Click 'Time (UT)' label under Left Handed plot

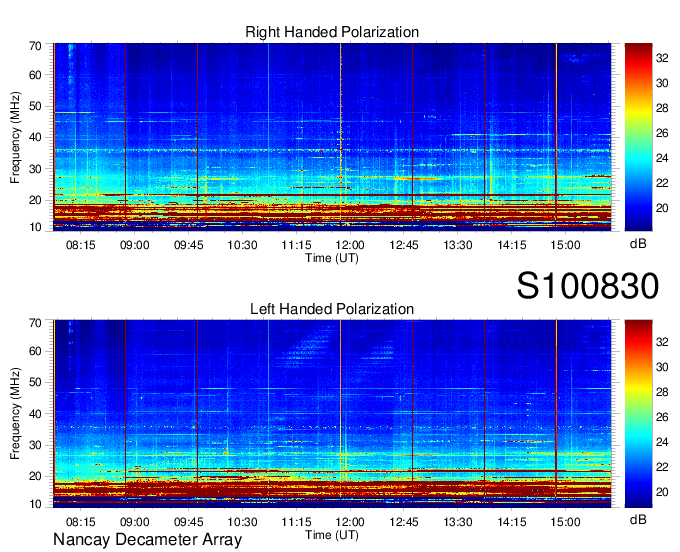[332, 535]
